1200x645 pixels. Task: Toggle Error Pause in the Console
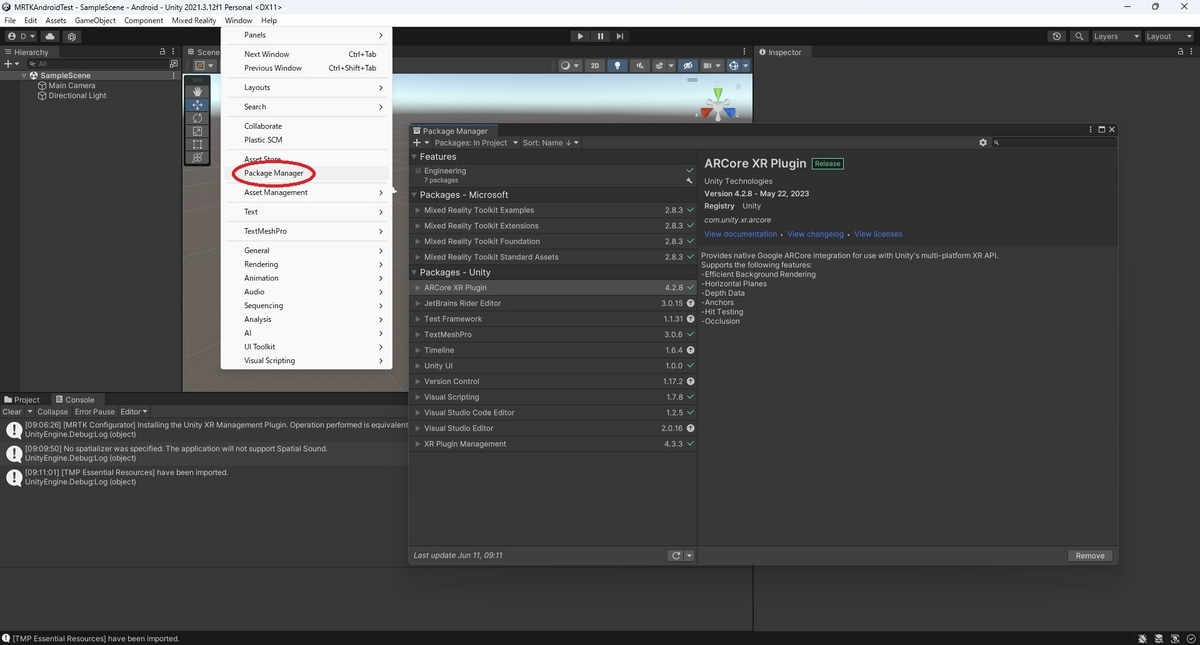tap(95, 412)
